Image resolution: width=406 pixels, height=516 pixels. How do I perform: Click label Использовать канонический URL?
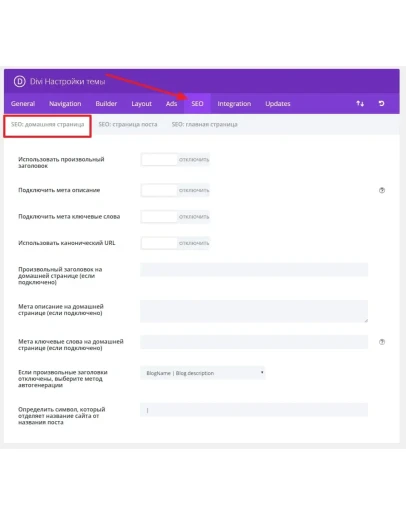point(67,243)
